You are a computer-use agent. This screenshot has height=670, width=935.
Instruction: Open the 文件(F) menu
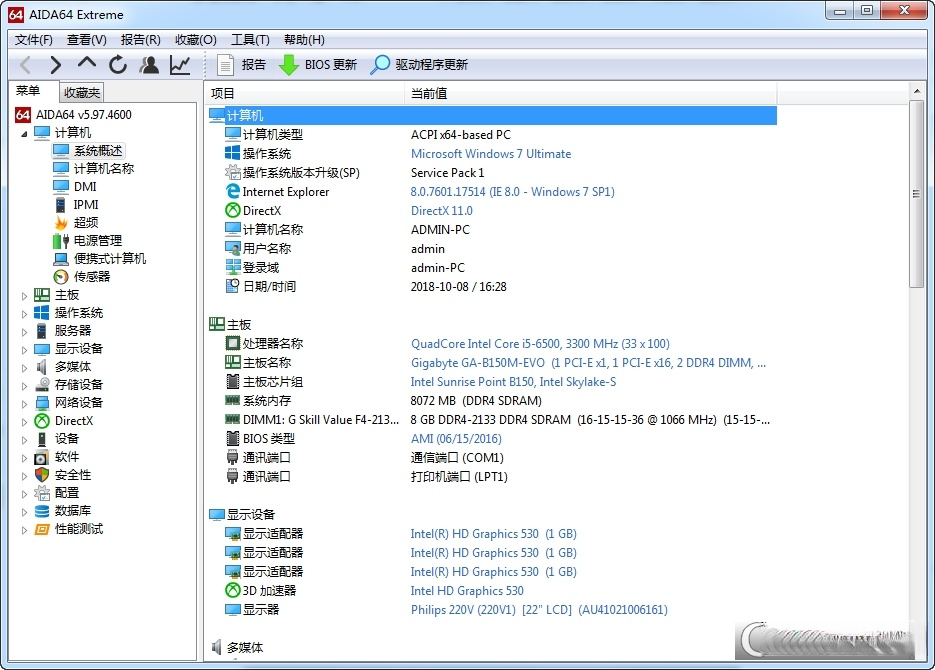pos(33,39)
